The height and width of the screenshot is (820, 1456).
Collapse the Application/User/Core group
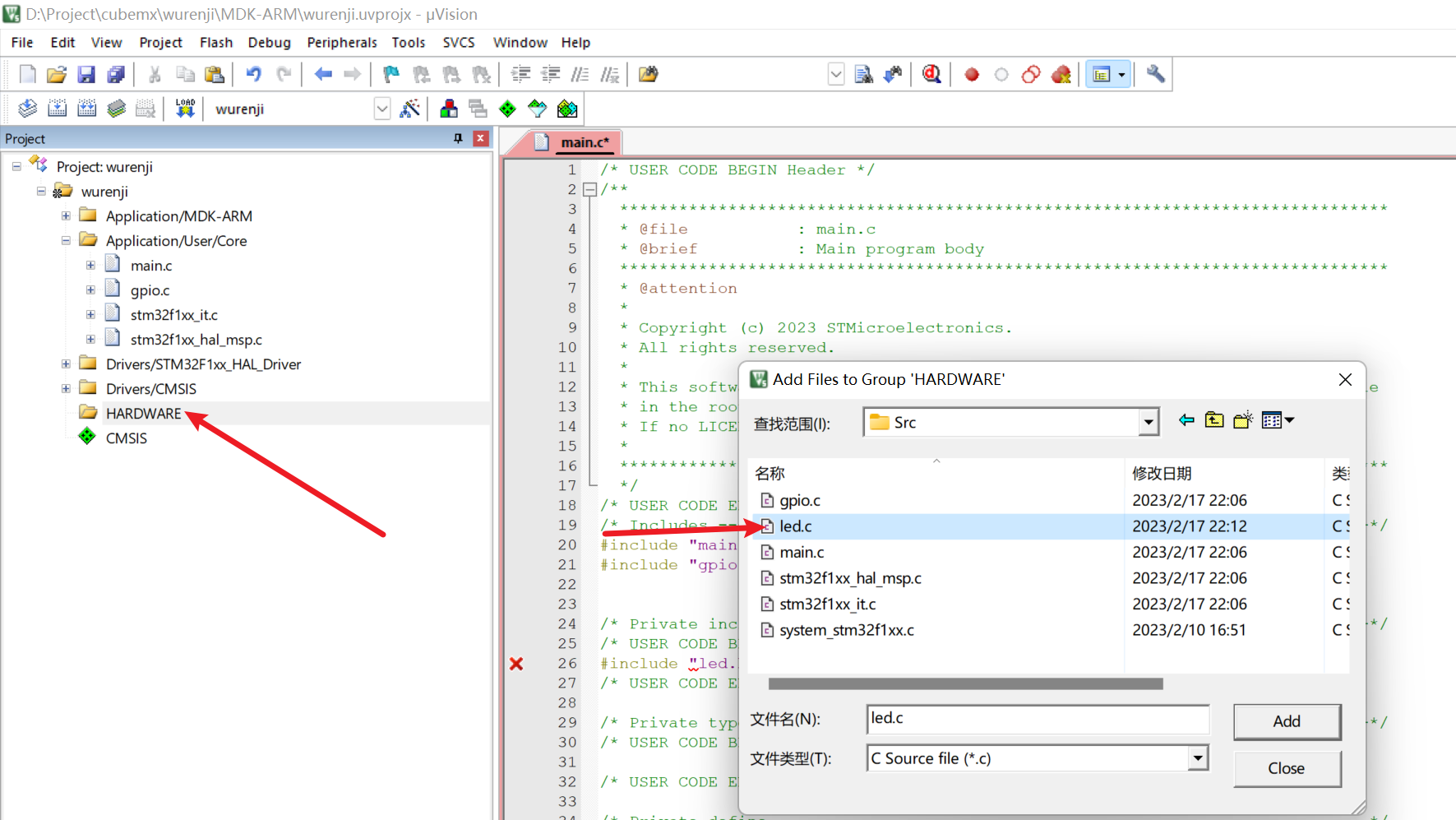(66, 241)
